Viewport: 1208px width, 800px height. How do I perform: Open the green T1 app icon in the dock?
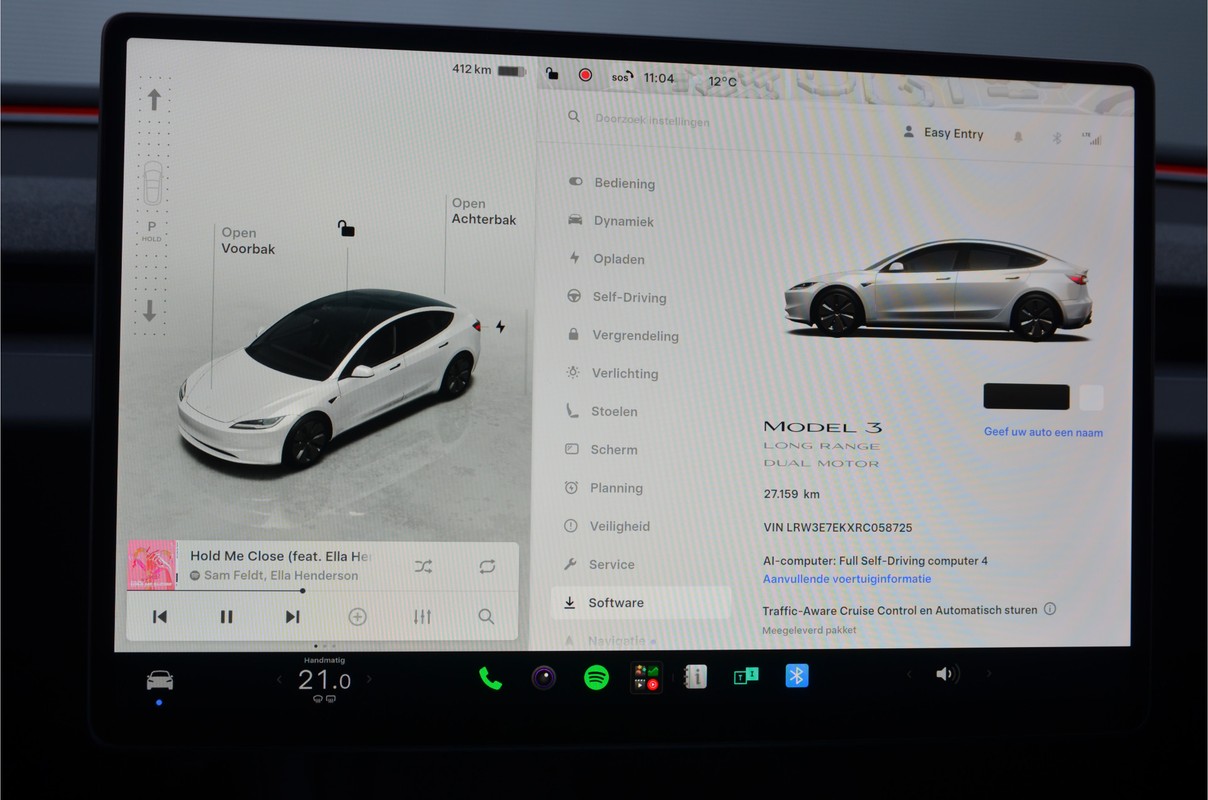746,677
